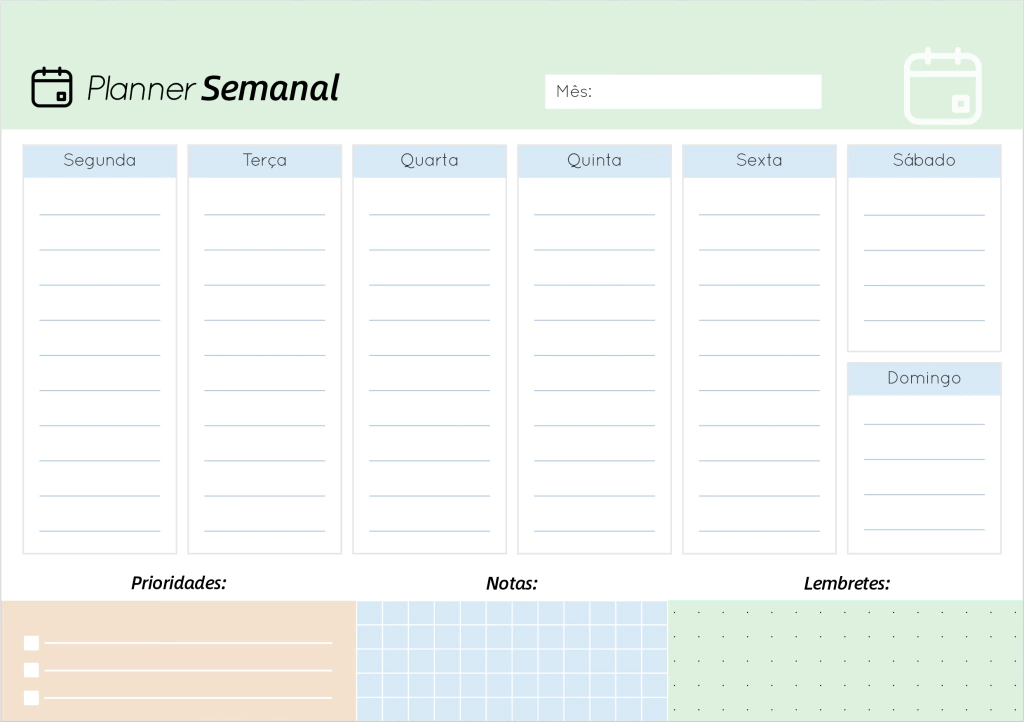Check the second Prioridades checkbox
This screenshot has width=1024, height=722.
pyautogui.click(x=31, y=670)
